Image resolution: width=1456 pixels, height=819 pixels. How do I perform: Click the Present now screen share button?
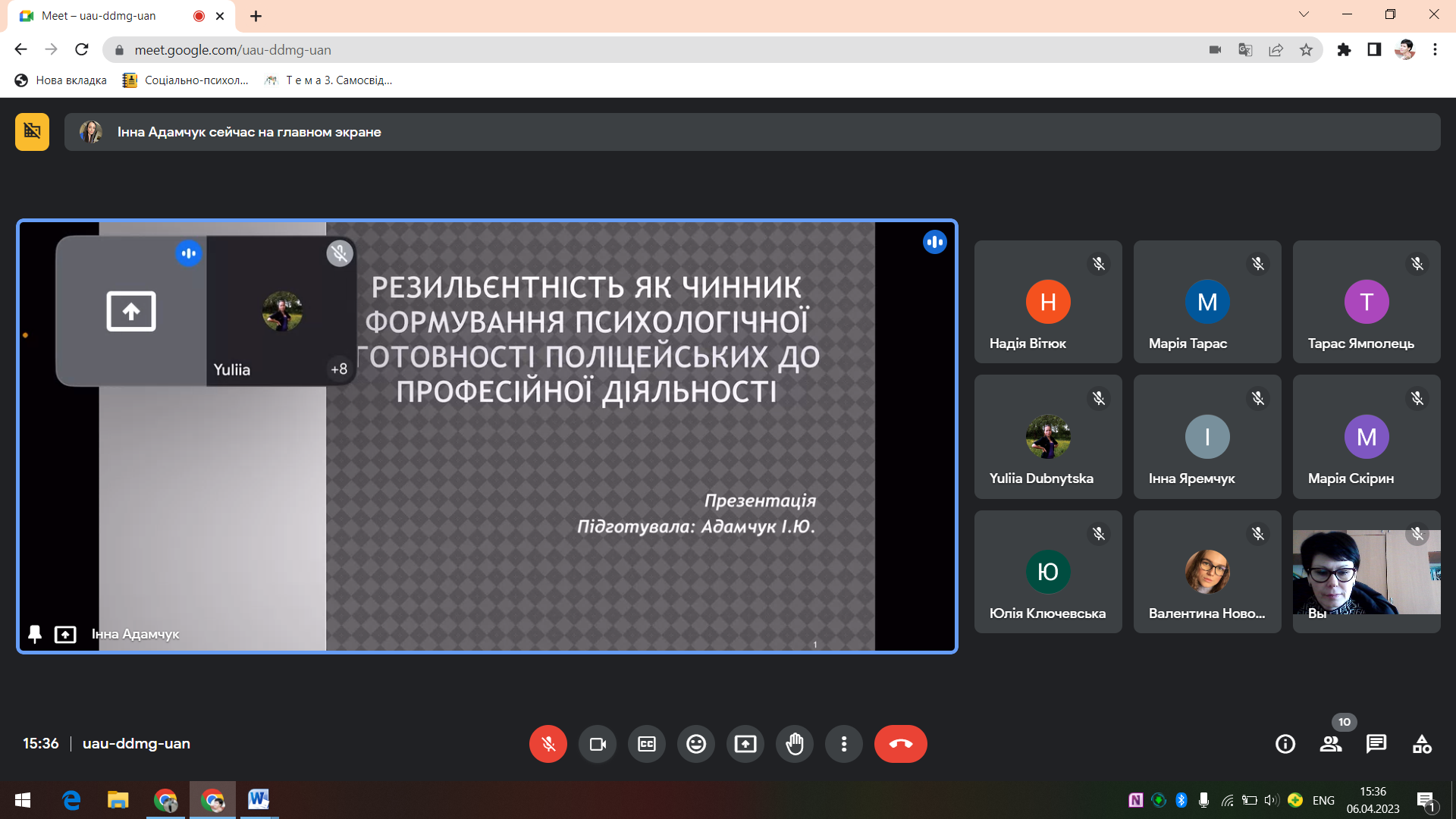745,744
